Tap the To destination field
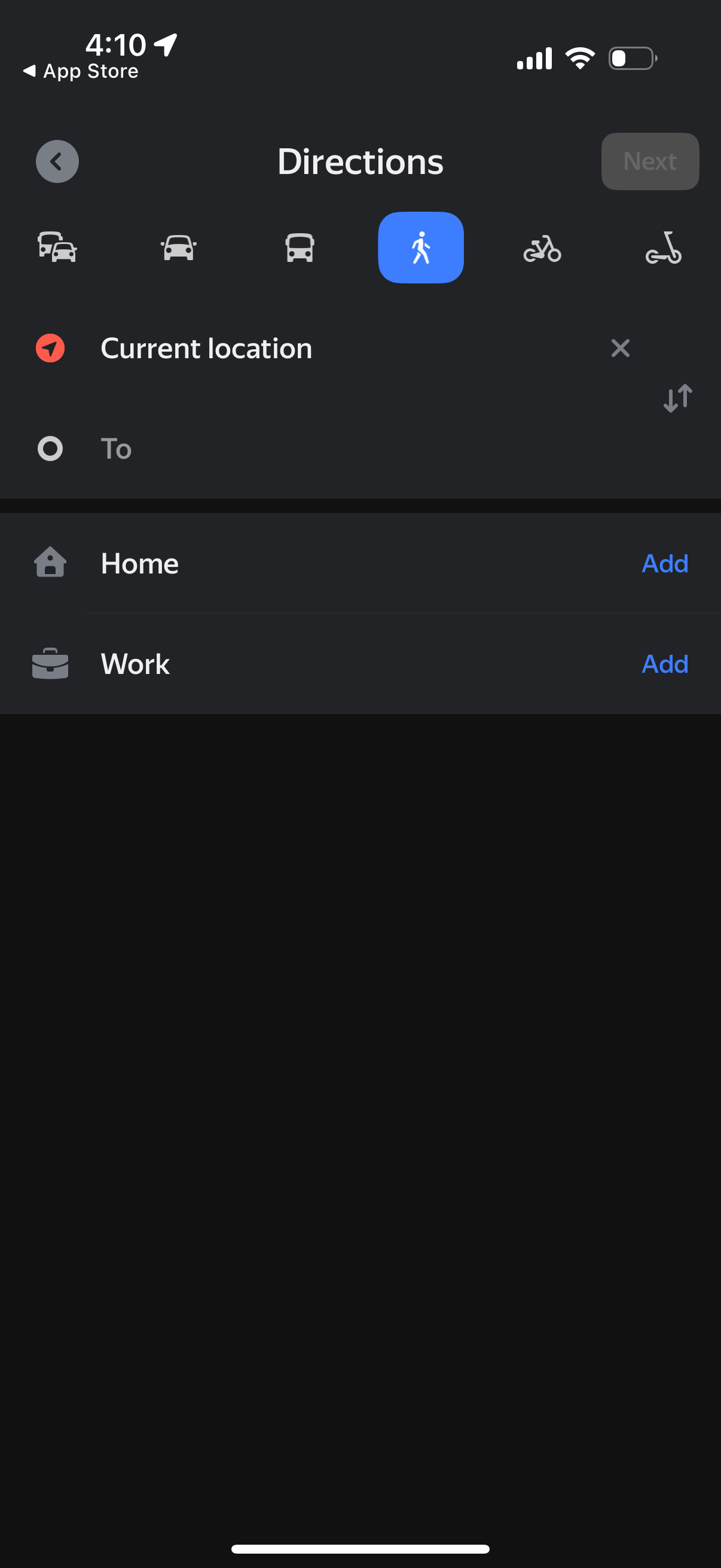 [243, 449]
